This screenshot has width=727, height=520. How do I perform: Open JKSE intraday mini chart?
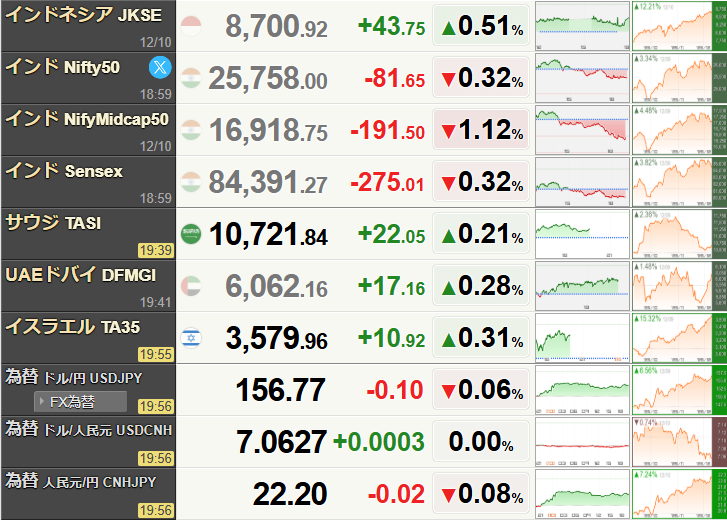click(x=582, y=26)
